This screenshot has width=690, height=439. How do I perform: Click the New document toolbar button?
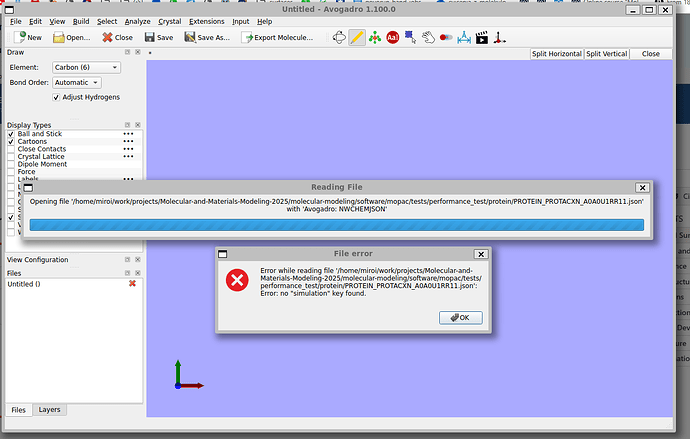(28, 38)
